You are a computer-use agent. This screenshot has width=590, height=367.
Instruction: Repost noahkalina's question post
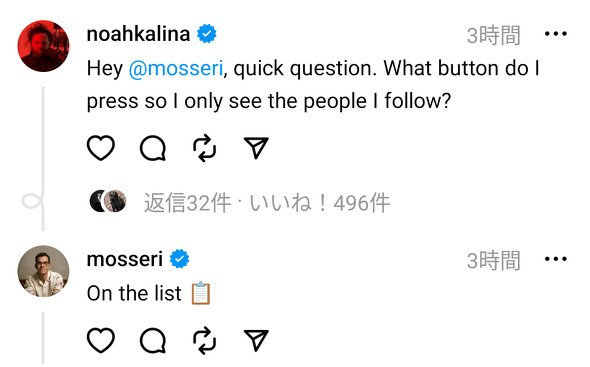click(204, 148)
